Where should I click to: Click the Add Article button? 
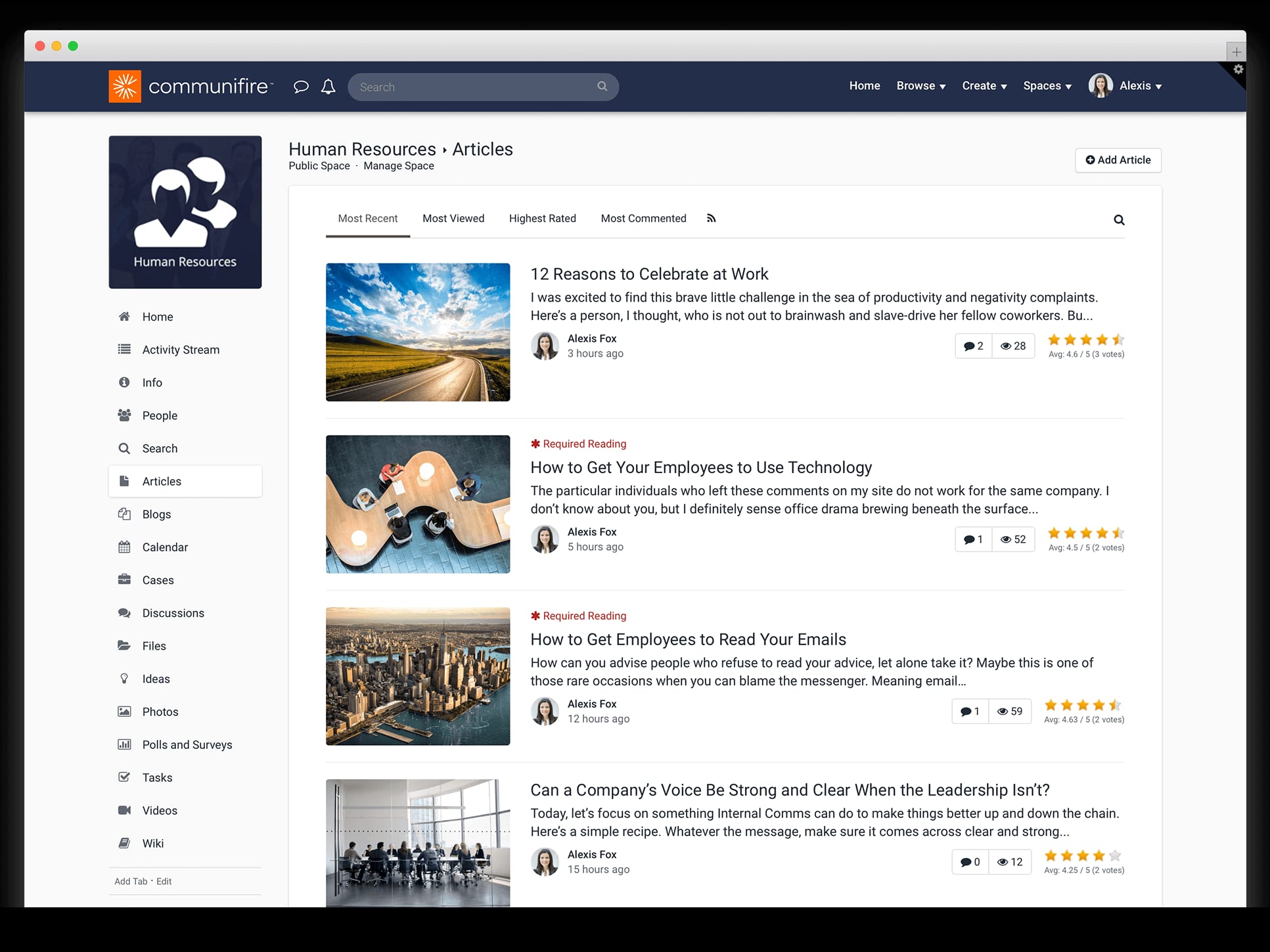[x=1118, y=160]
